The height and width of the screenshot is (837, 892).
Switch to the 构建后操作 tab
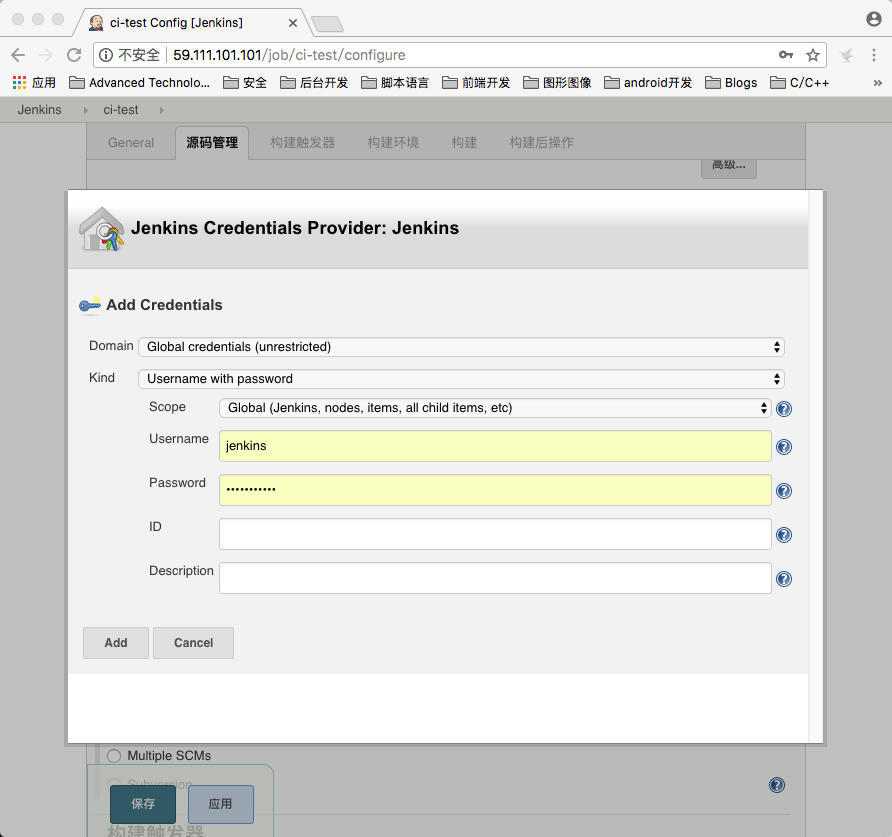coord(541,143)
